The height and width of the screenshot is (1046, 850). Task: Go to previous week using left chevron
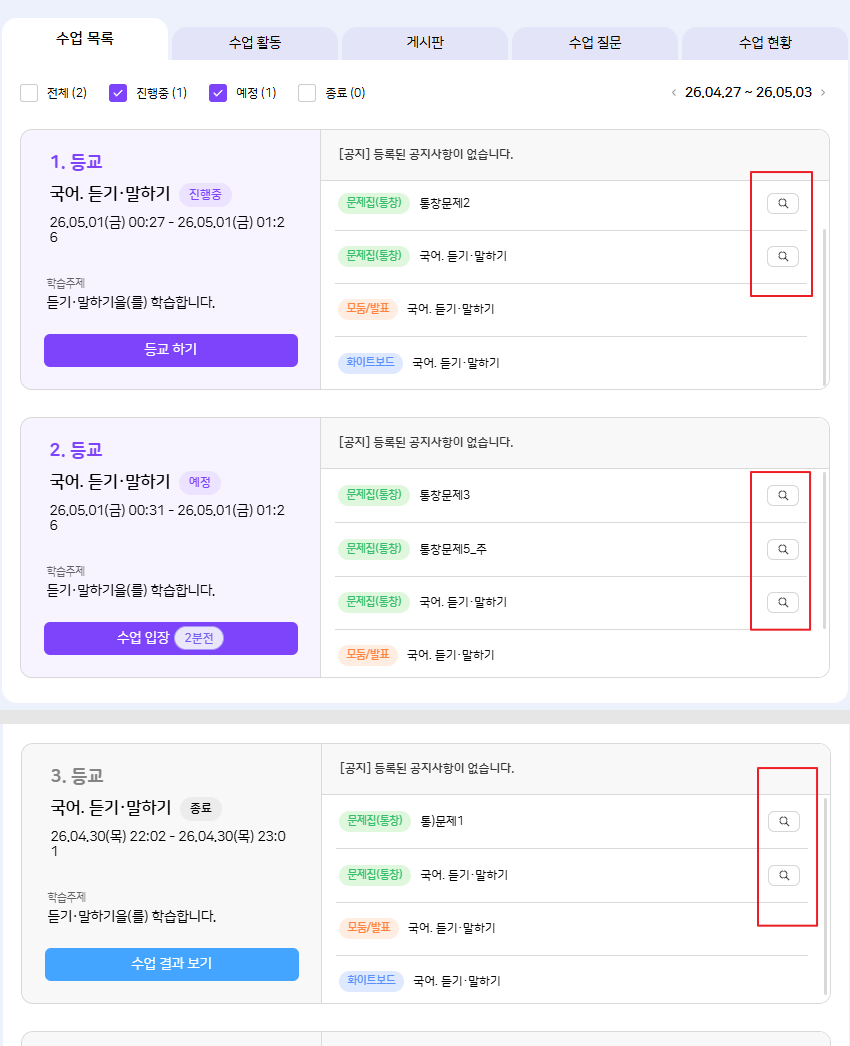(x=674, y=93)
